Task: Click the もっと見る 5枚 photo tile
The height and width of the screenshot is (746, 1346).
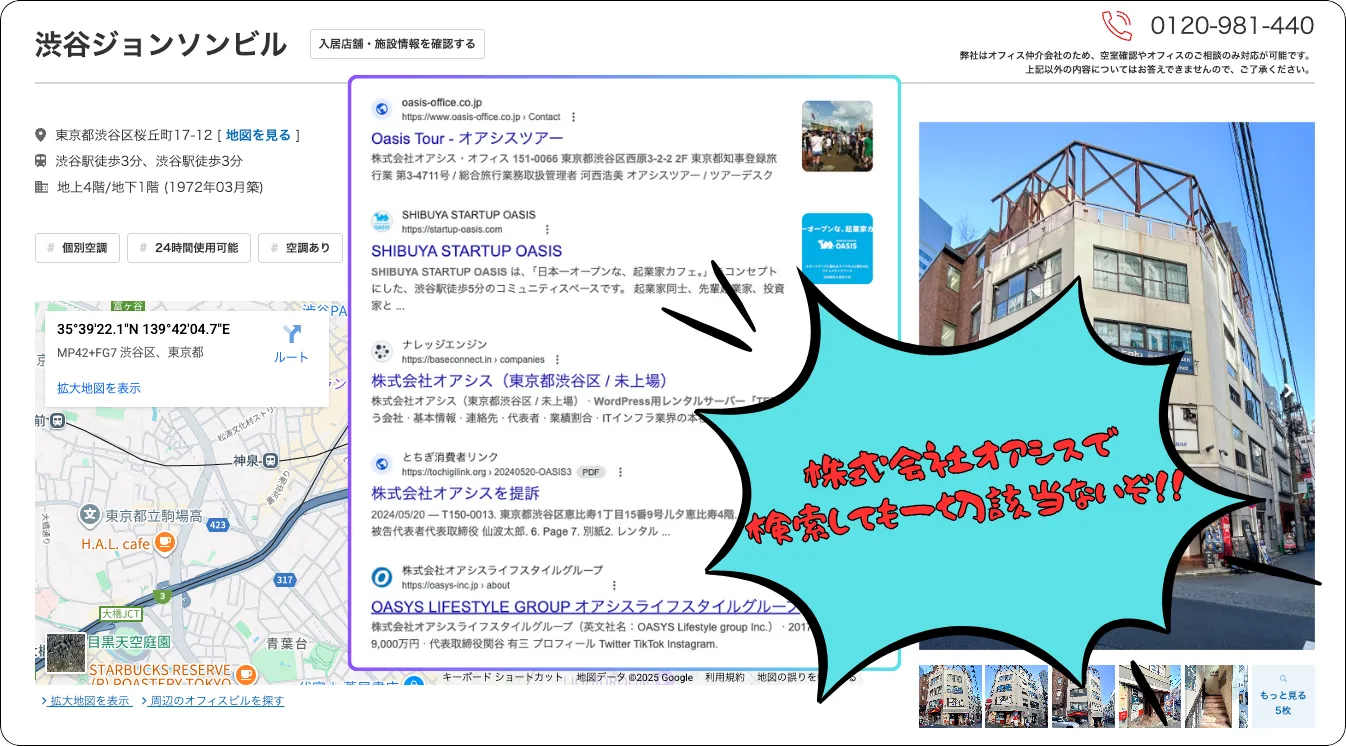Action: (x=1283, y=697)
